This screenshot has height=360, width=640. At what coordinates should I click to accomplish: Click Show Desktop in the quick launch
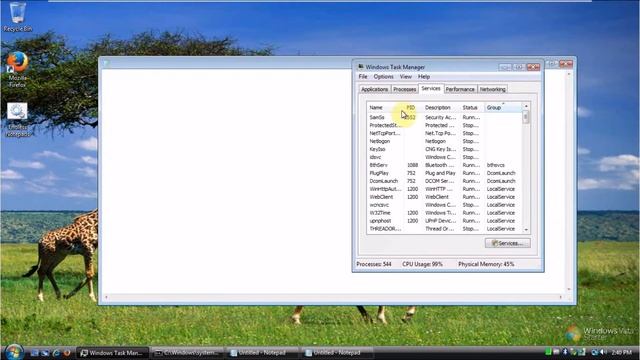(x=35, y=353)
